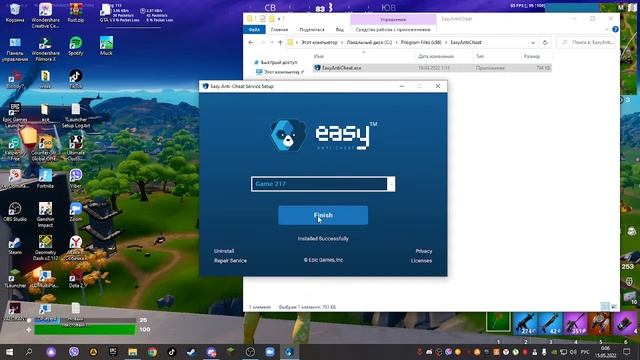The height and width of the screenshot is (360, 640).
Task: Open the Muck desktop shortcut
Action: coord(106,46)
